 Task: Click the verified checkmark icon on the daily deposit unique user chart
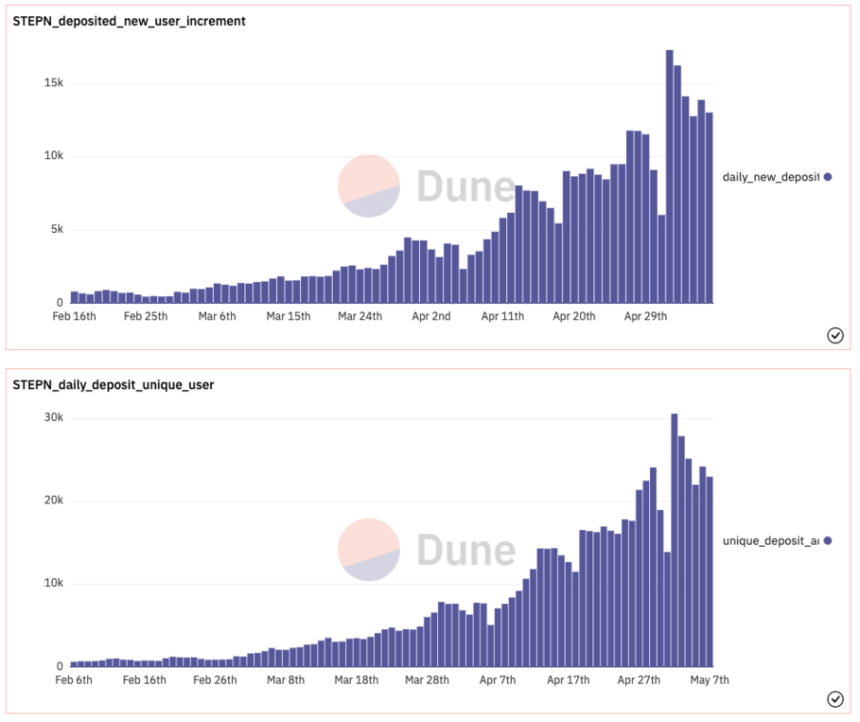[x=835, y=699]
